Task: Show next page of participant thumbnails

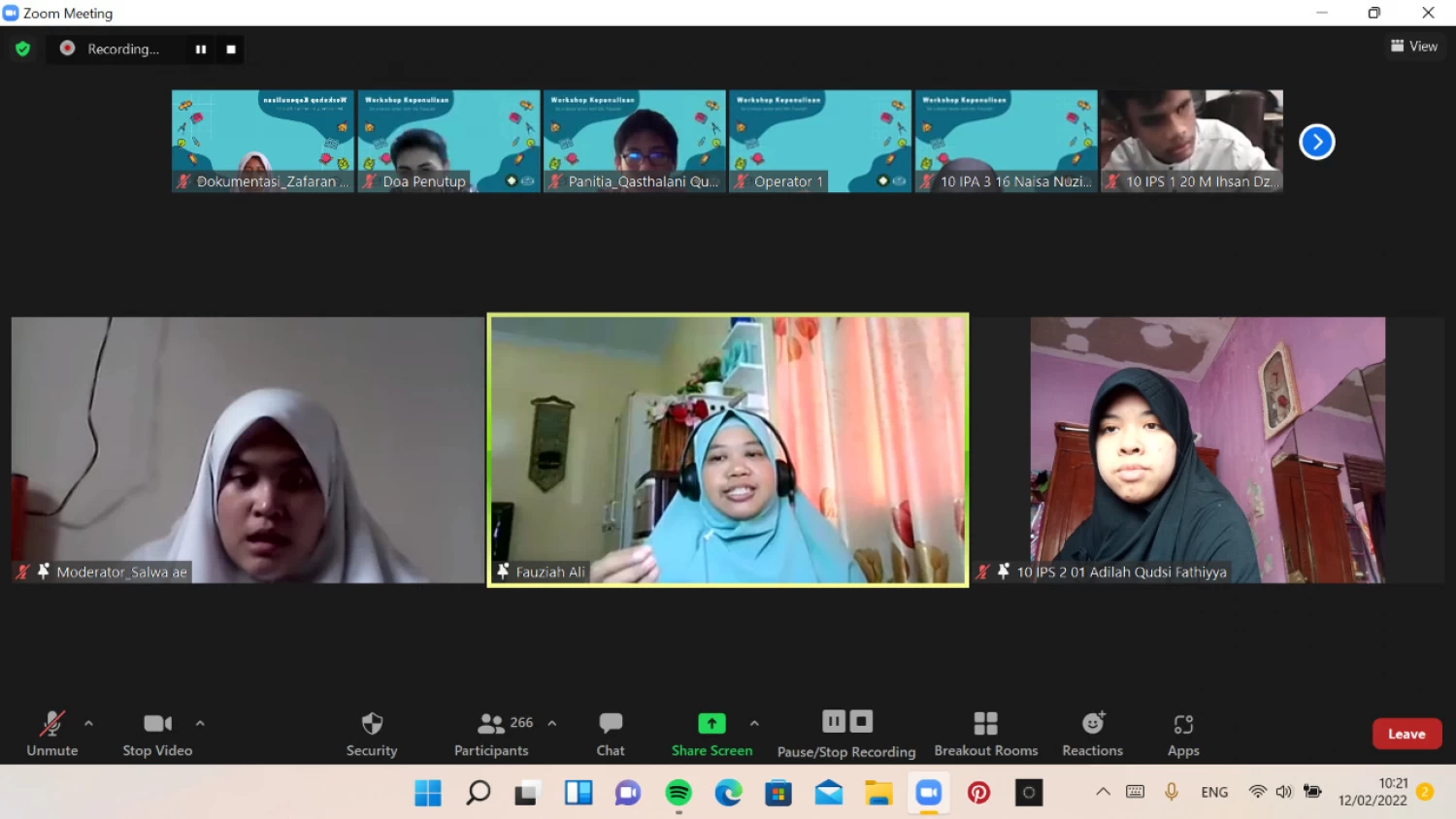Action: pos(1316,142)
